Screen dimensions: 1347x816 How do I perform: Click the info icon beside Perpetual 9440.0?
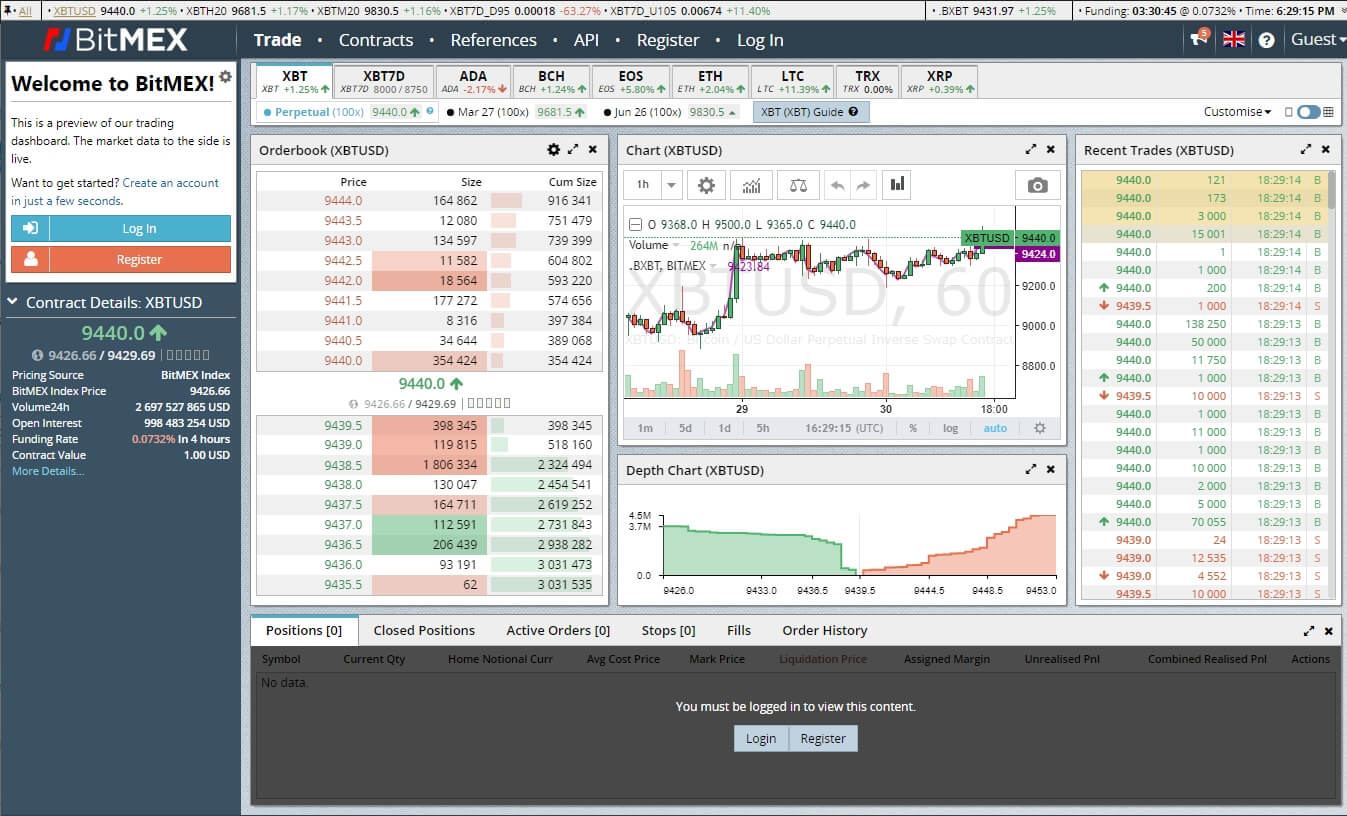(x=430, y=111)
